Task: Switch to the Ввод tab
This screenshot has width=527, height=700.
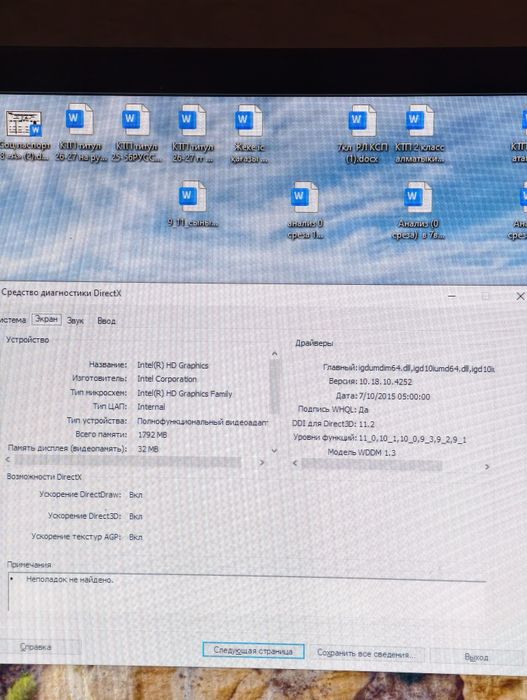Action: click(x=106, y=321)
